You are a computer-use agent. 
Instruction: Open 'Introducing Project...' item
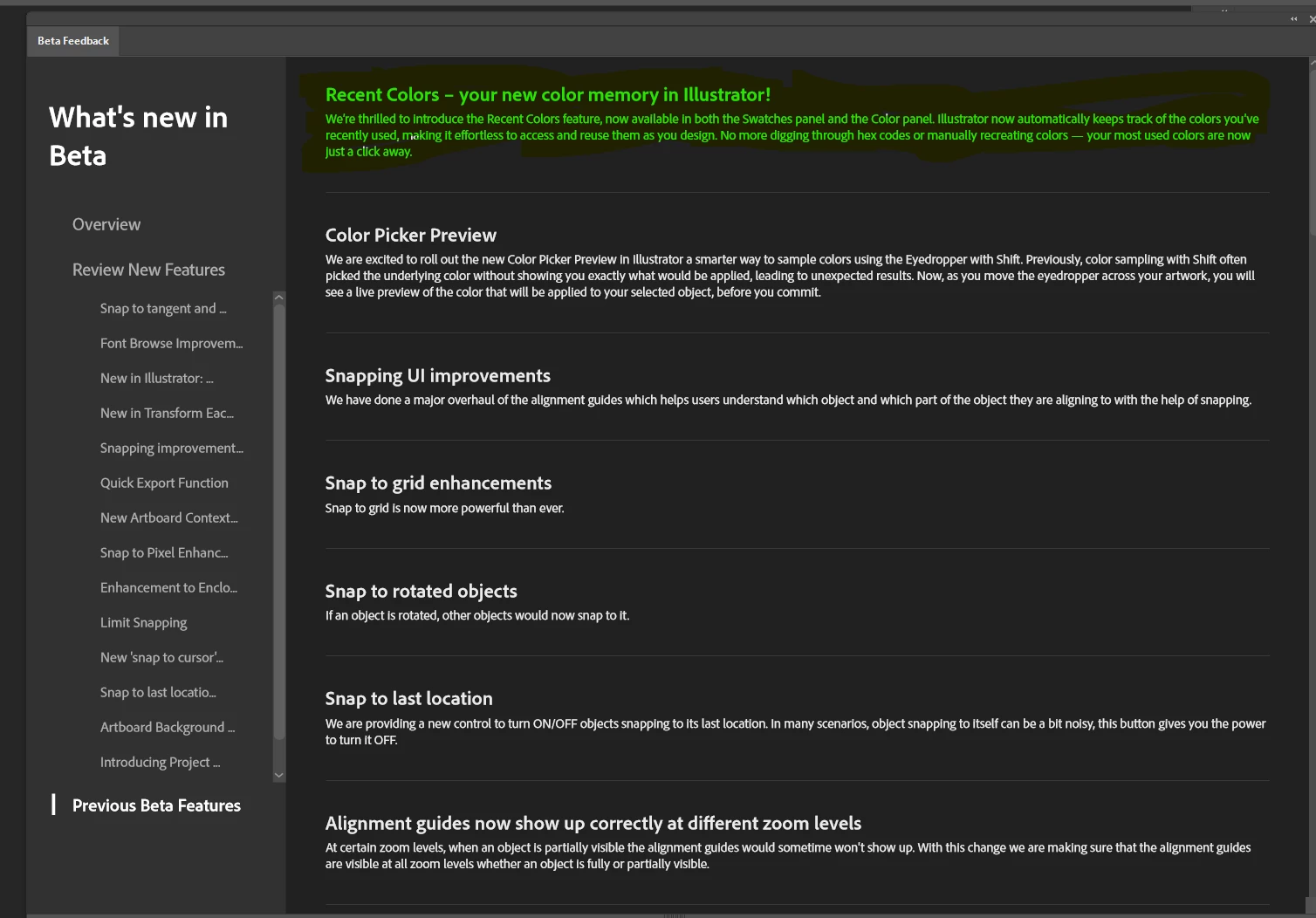point(160,762)
